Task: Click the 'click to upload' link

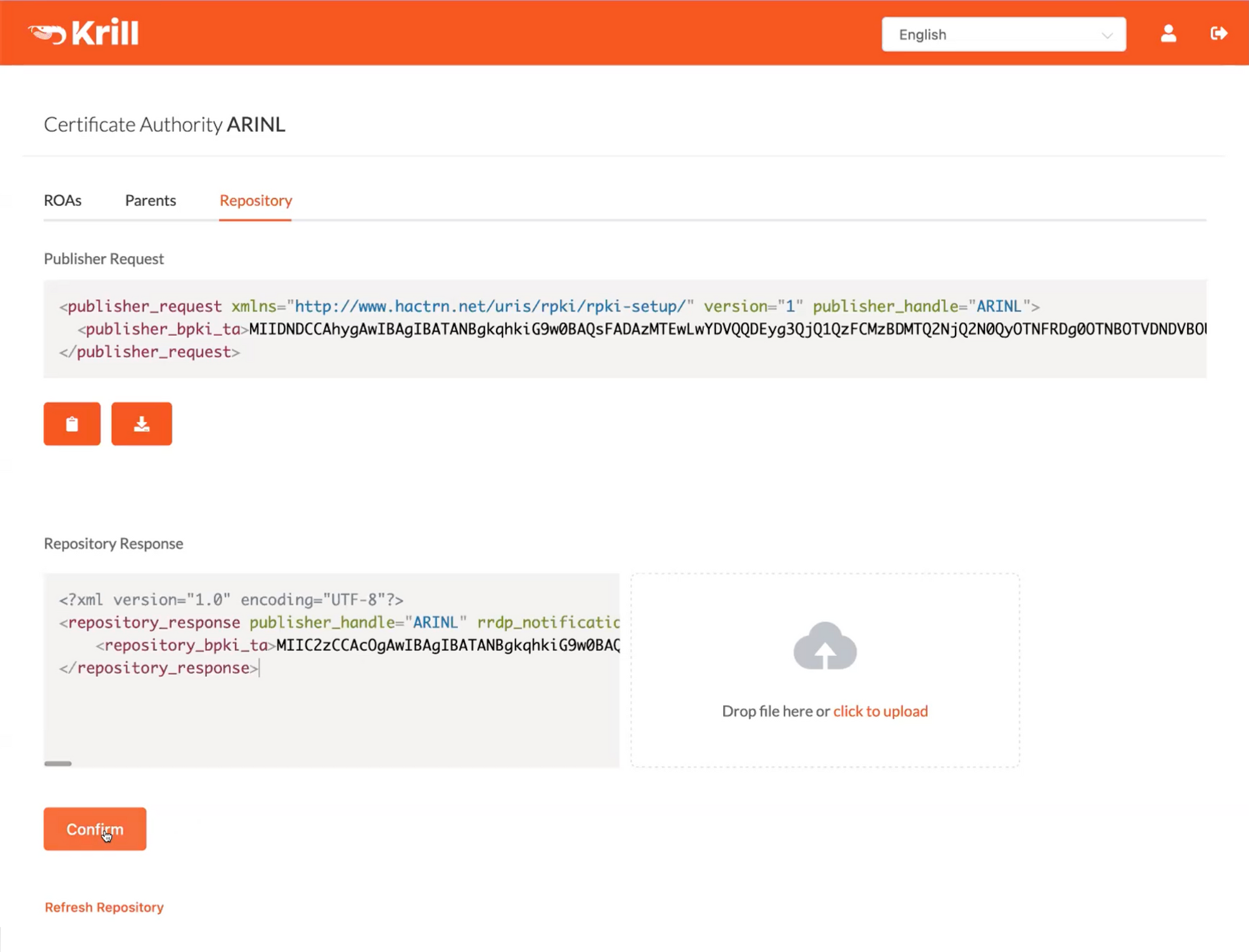Action: point(880,711)
